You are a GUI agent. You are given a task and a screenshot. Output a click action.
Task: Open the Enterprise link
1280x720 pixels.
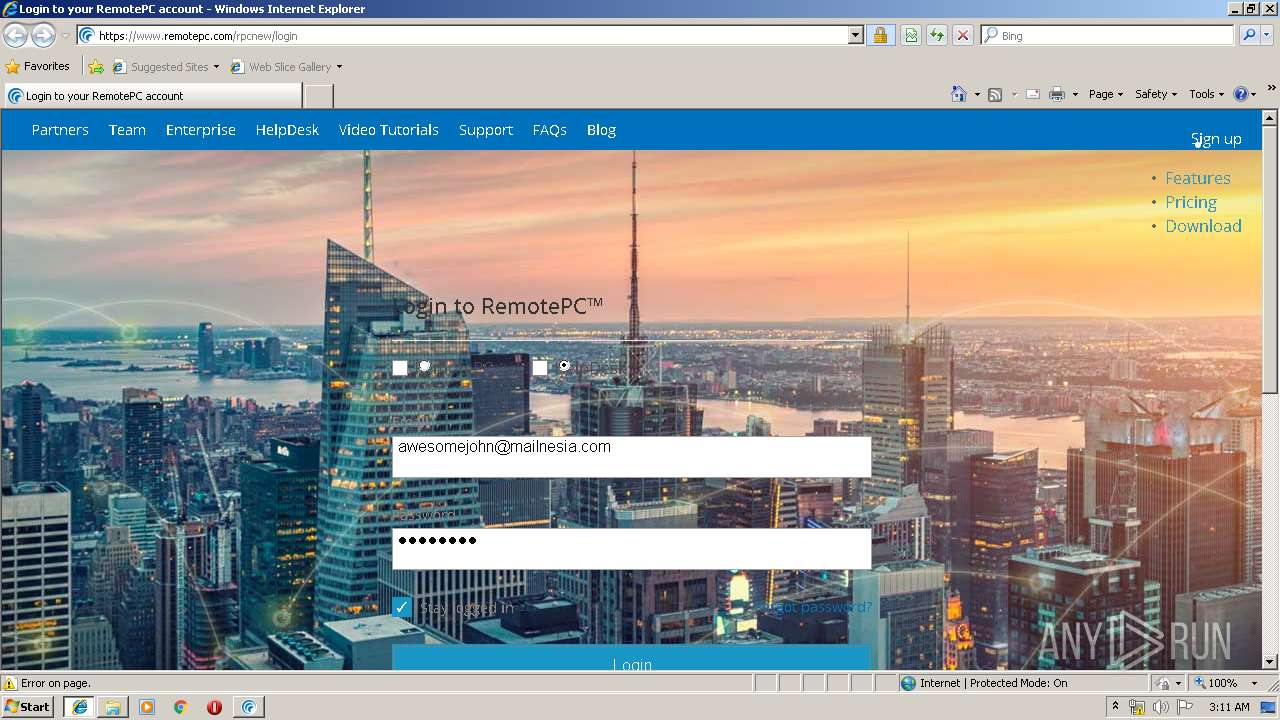201,130
